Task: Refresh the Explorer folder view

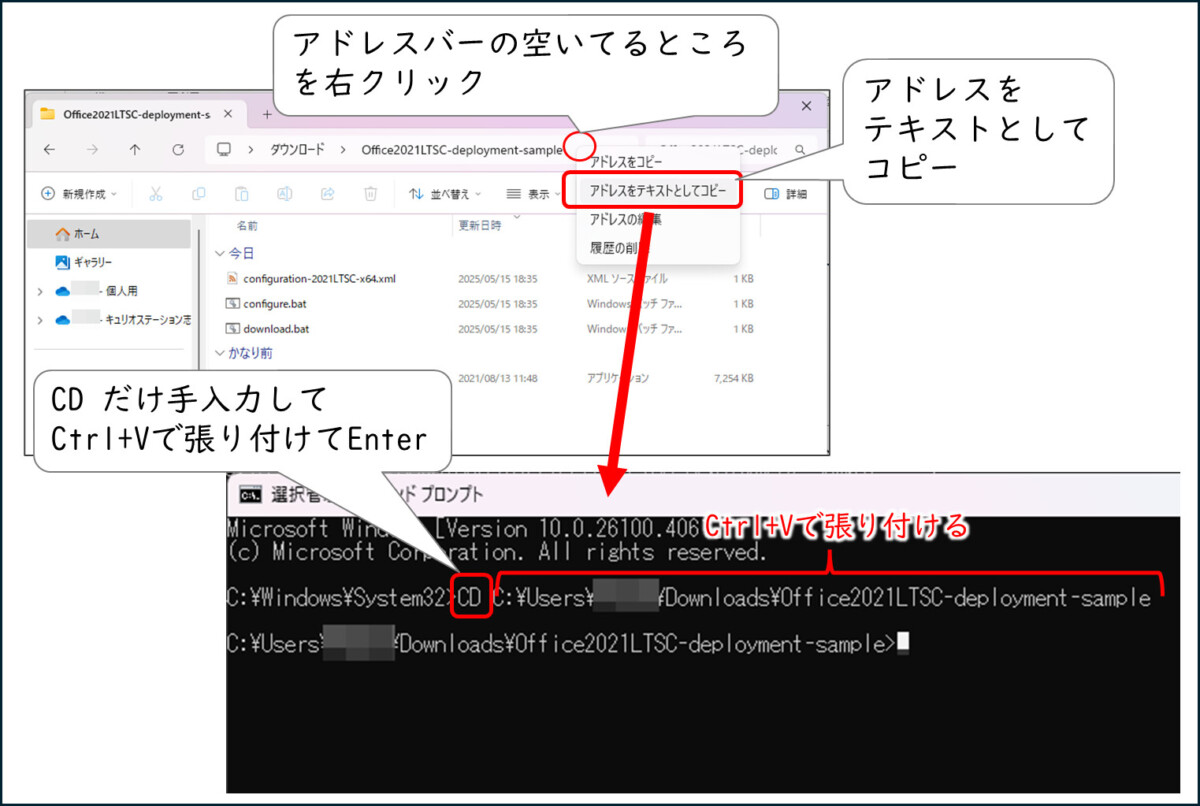Action: tap(178, 150)
